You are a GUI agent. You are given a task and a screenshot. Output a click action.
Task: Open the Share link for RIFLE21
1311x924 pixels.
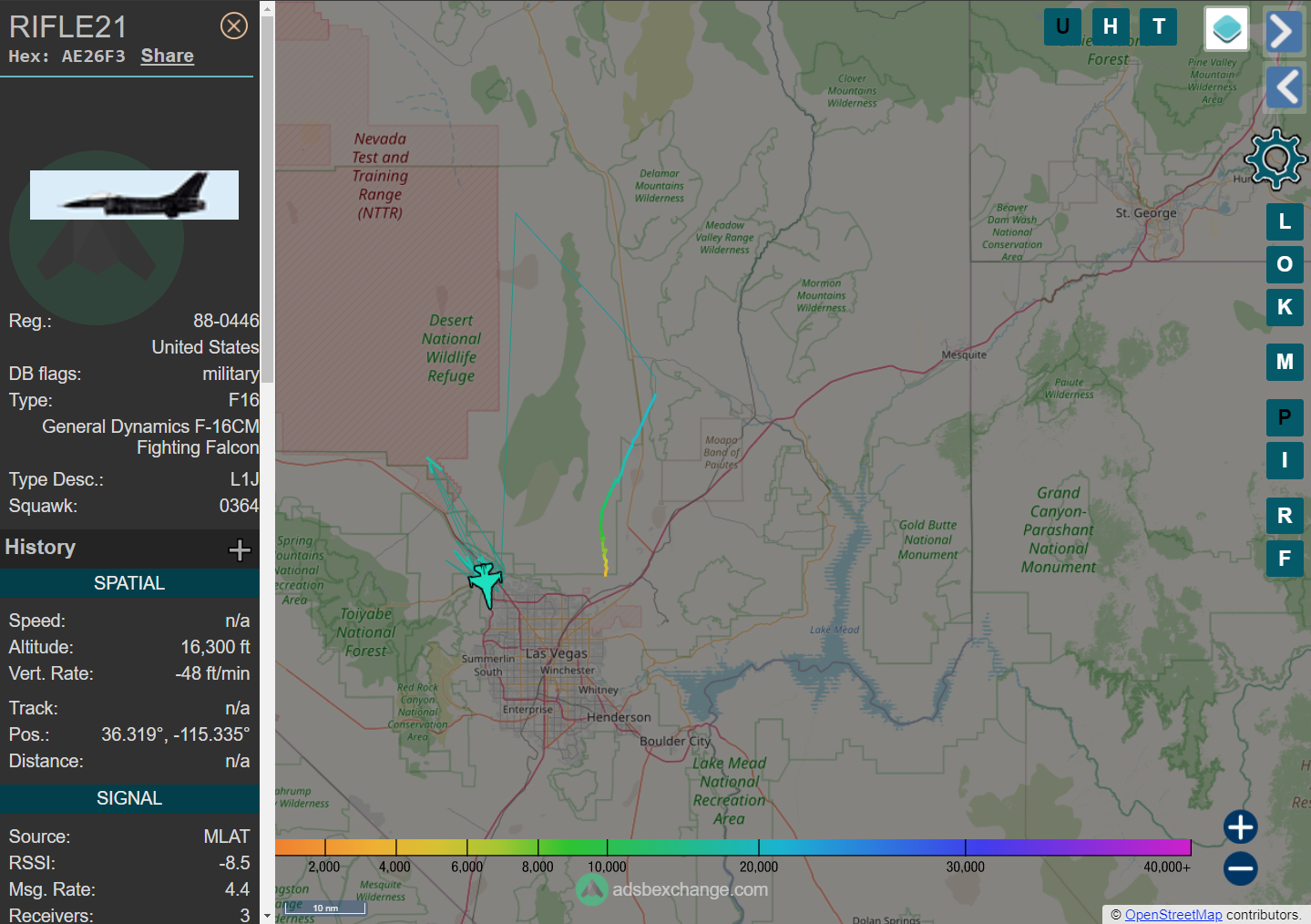pos(167,56)
